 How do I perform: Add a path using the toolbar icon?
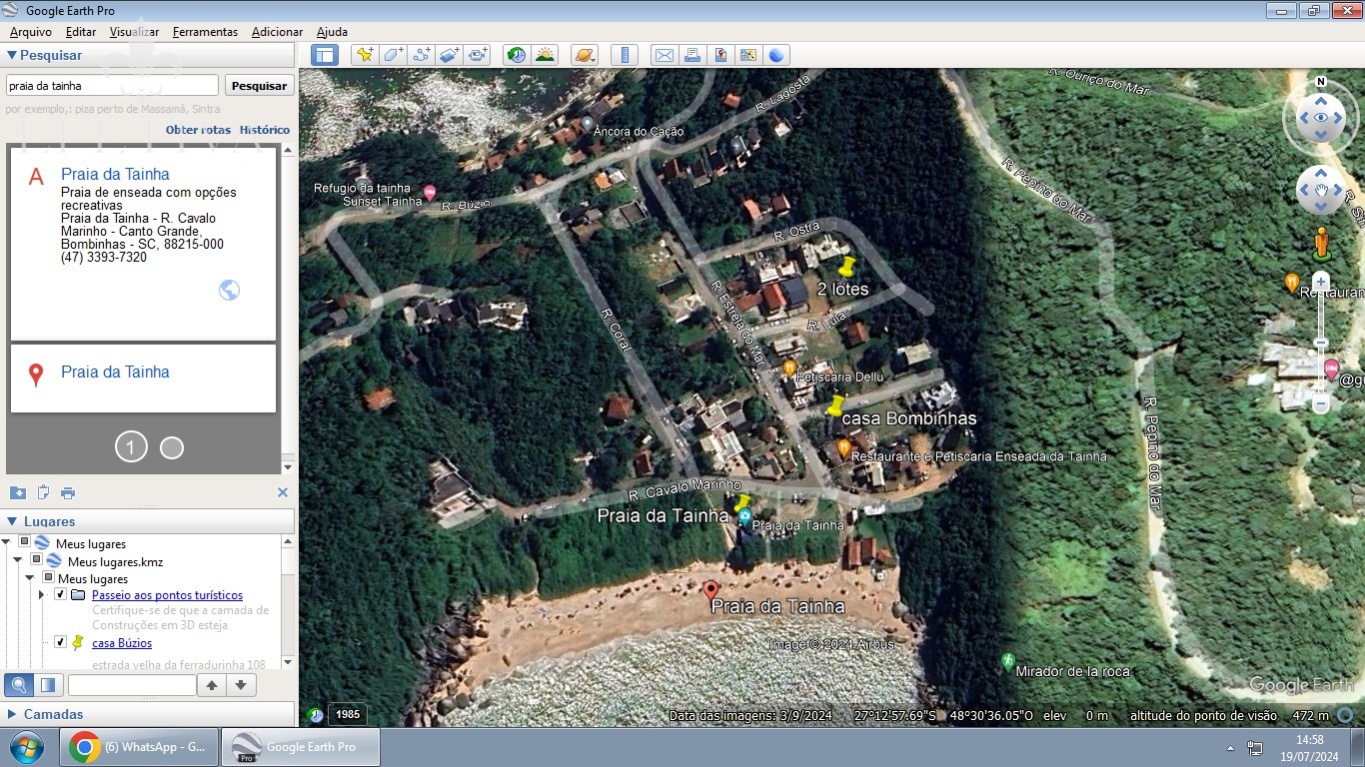coord(421,55)
